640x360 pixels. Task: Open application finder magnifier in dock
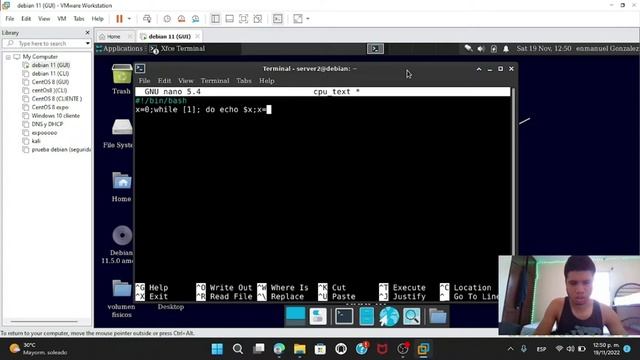pos(411,316)
